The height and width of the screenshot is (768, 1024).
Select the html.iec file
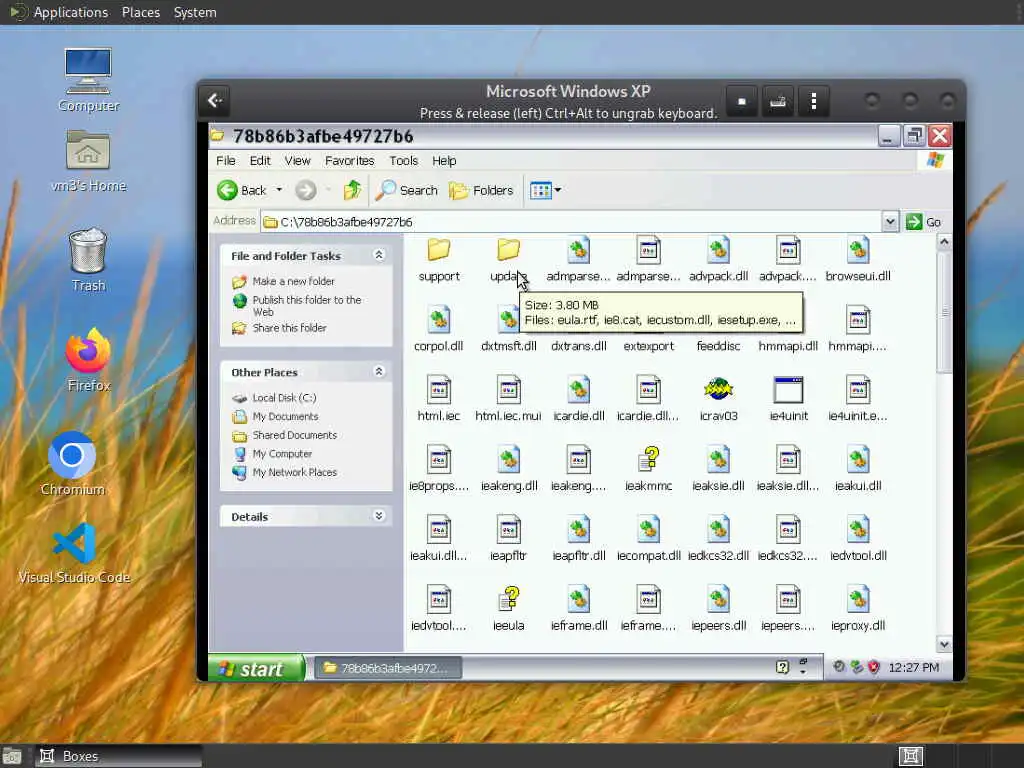click(x=438, y=399)
